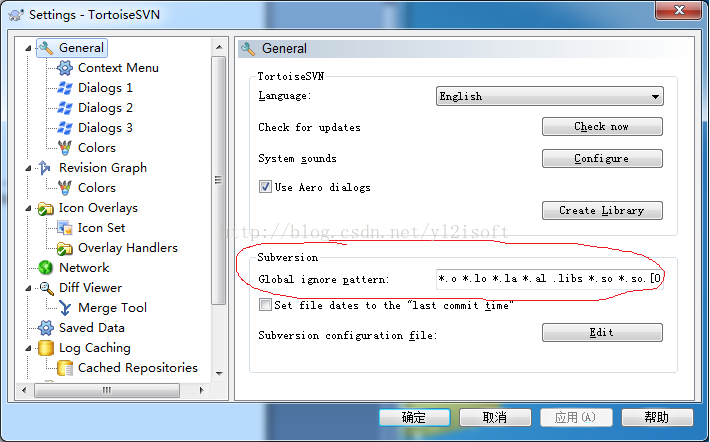This screenshot has height=442, width=710.
Task: Click the Icon Overlays folder icon
Action: (x=45, y=208)
